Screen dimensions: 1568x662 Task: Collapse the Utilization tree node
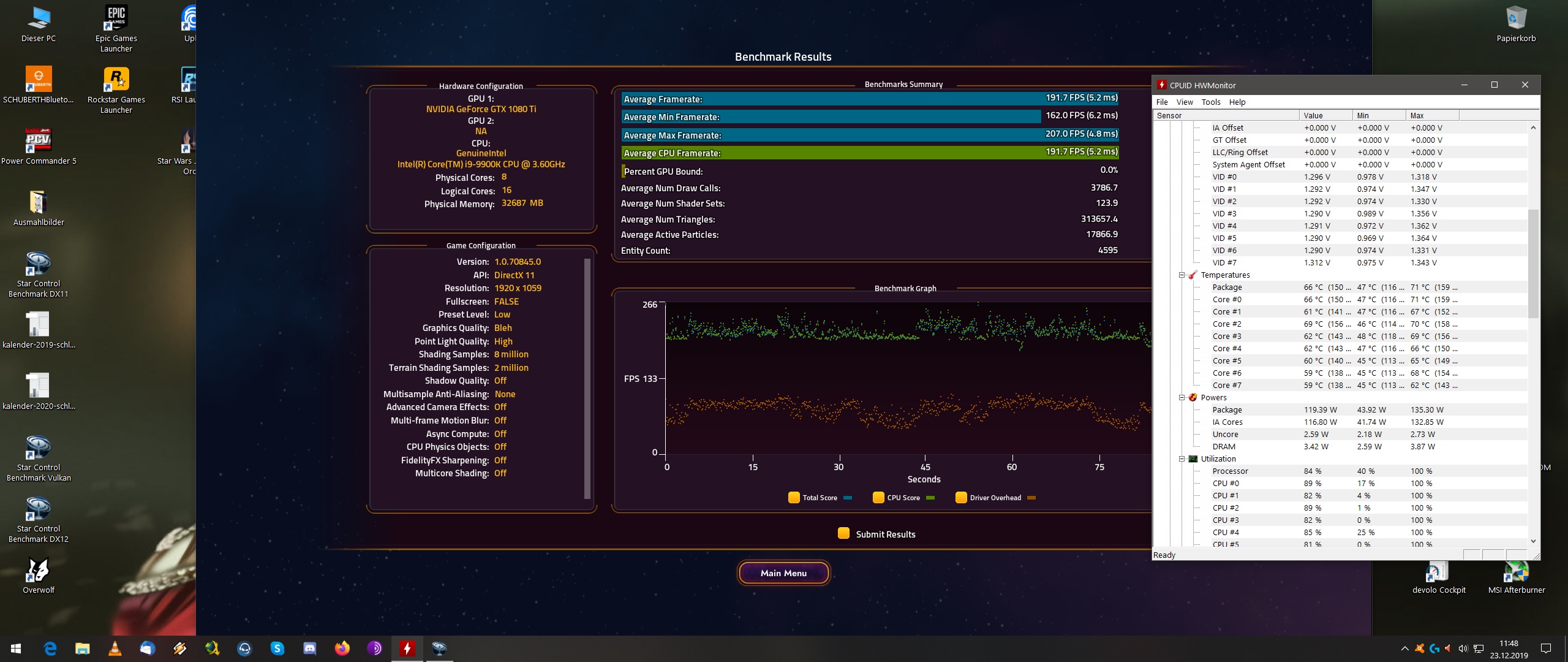[x=1182, y=458]
